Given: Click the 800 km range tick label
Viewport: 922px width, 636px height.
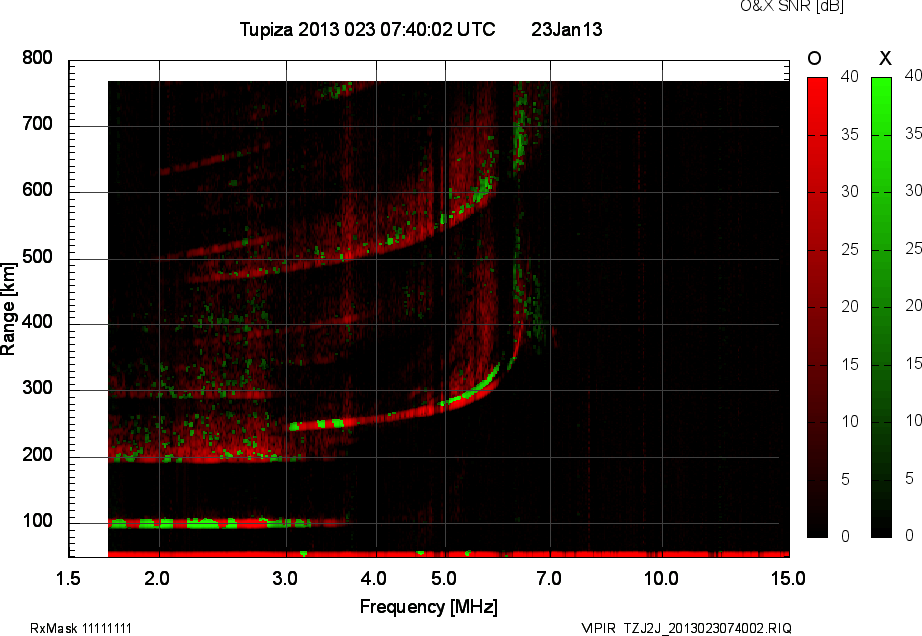Looking at the screenshot, I should 37,58.
